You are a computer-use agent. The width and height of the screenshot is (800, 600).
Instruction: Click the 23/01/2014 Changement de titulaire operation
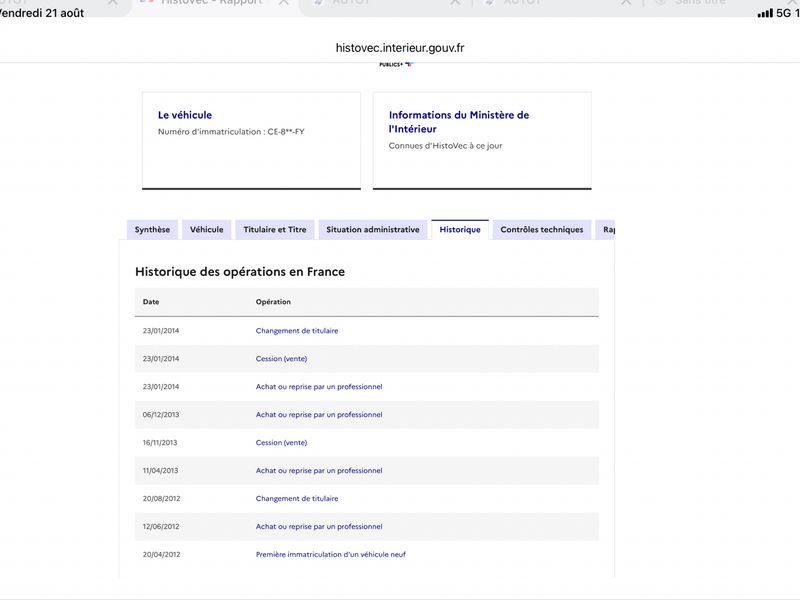click(x=297, y=331)
